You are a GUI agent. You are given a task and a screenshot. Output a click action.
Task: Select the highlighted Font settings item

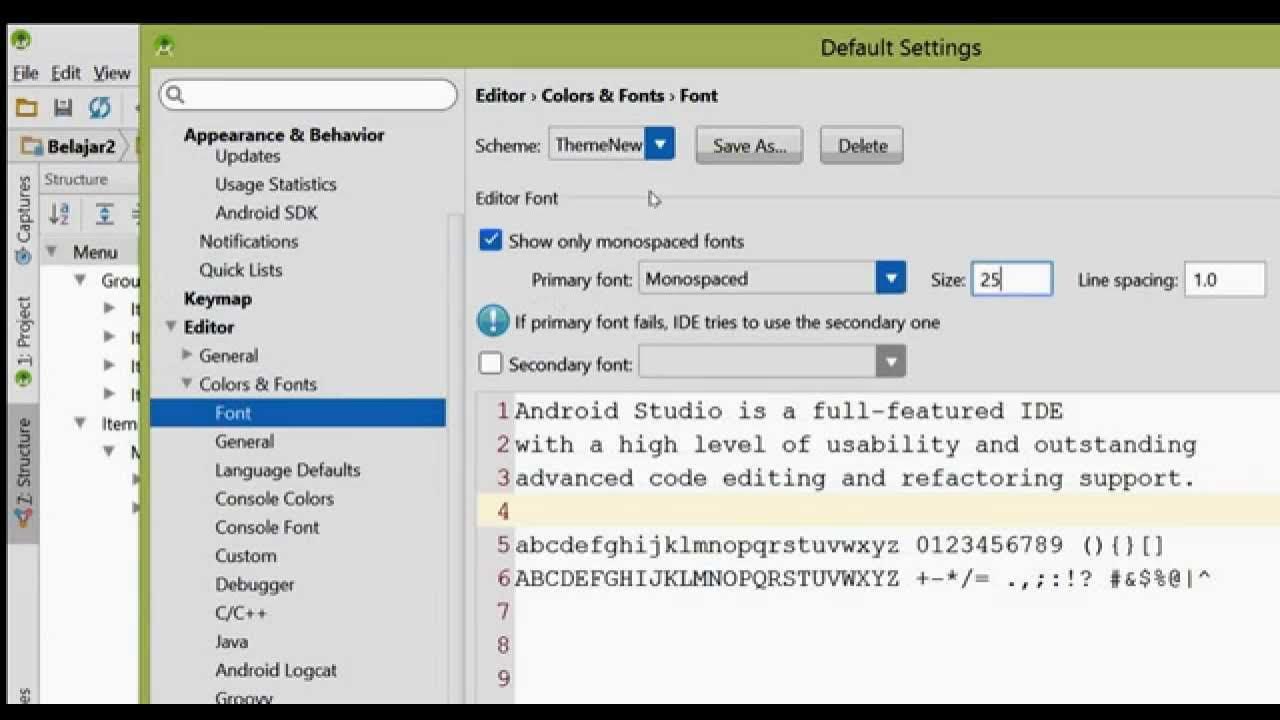tap(298, 412)
